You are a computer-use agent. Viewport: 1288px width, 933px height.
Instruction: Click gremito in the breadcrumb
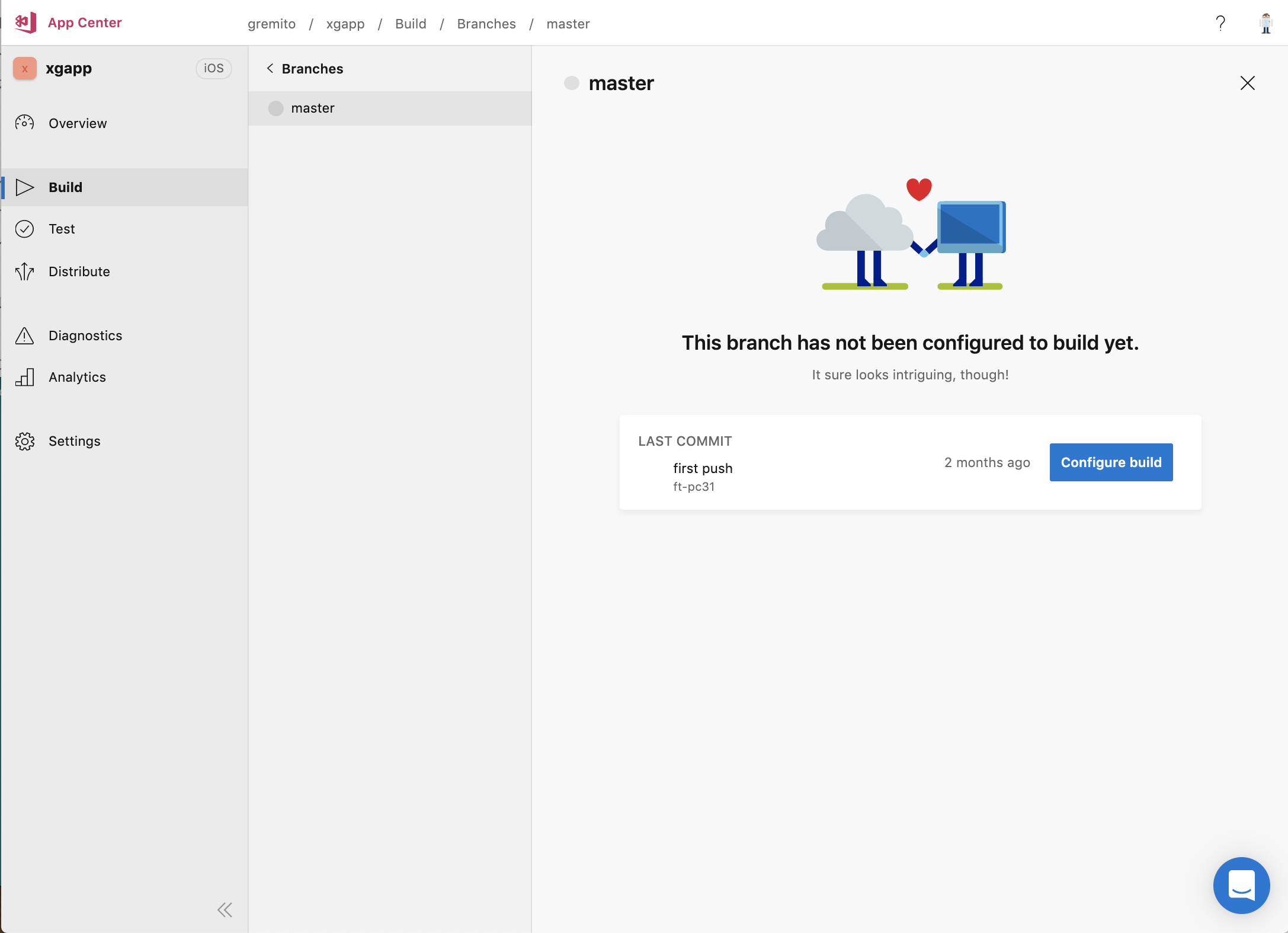(271, 24)
